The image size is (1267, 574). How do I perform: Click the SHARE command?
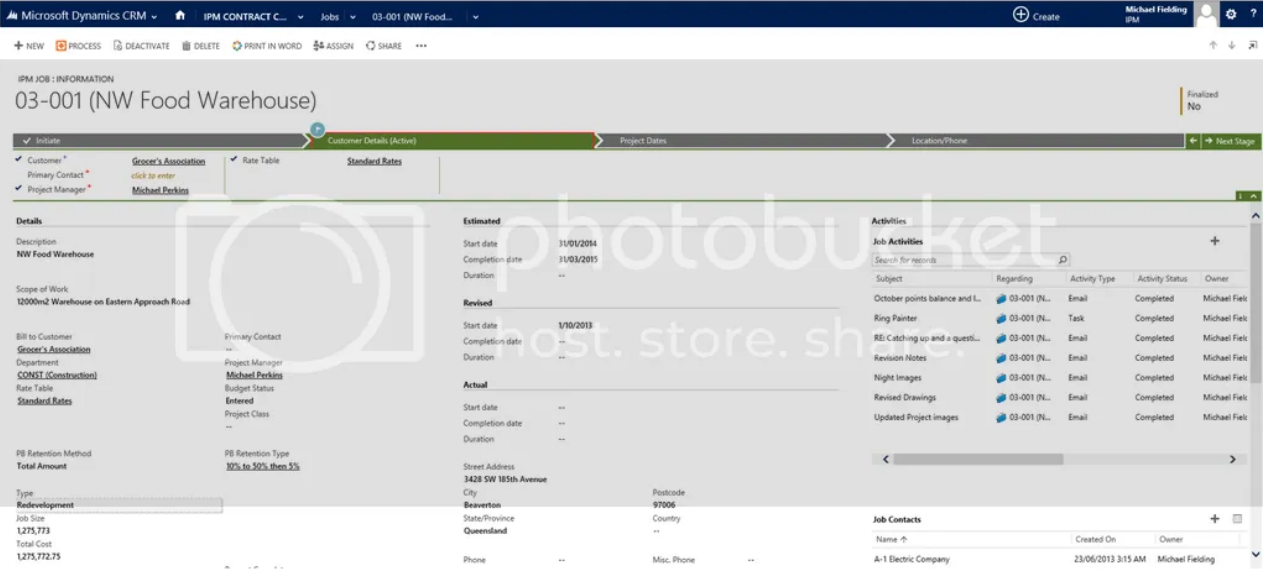click(x=384, y=46)
